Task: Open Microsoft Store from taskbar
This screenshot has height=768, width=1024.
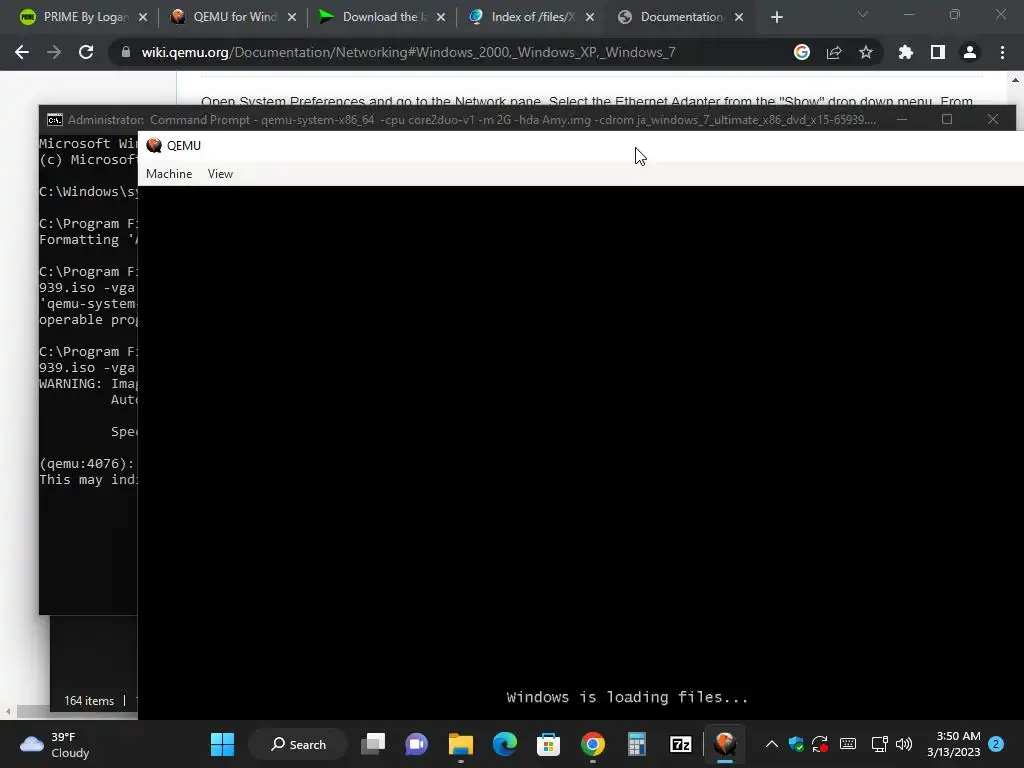Action: [549, 744]
